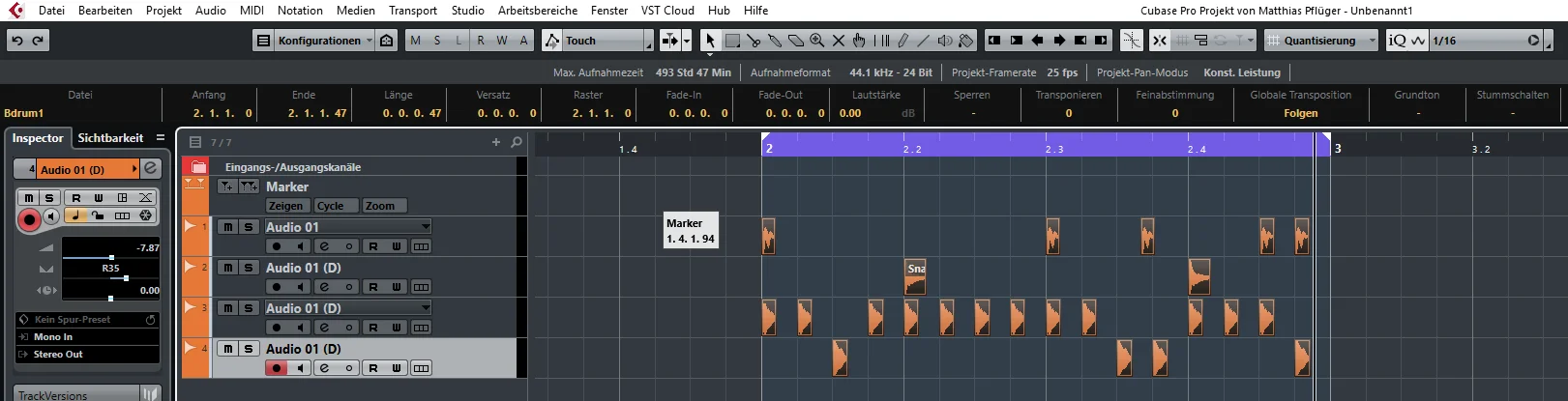This screenshot has height=401, width=1568.
Task: Open Datei menu
Action: pos(51,11)
